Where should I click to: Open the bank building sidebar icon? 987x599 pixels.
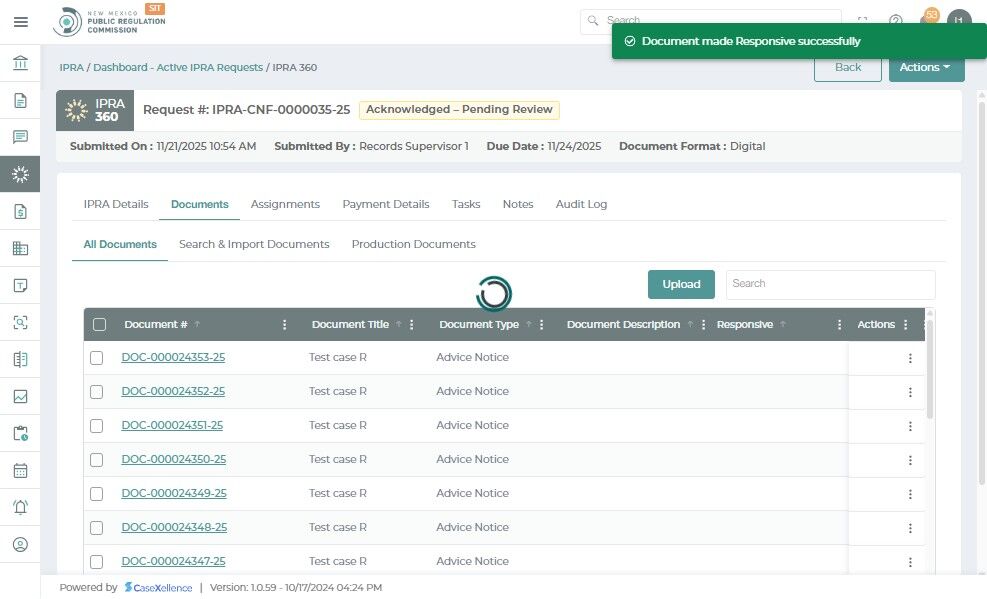point(20,63)
